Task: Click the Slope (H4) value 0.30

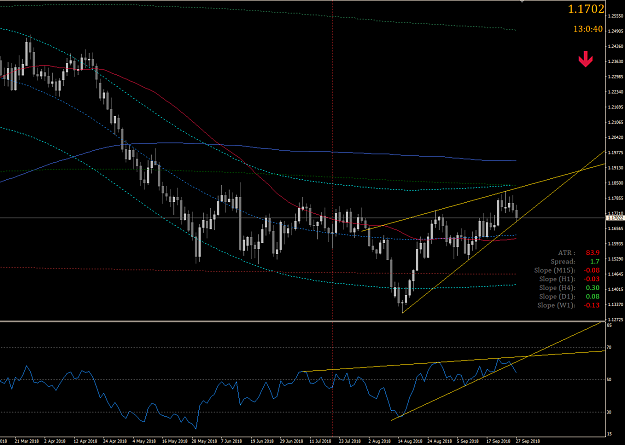Action: (592, 288)
